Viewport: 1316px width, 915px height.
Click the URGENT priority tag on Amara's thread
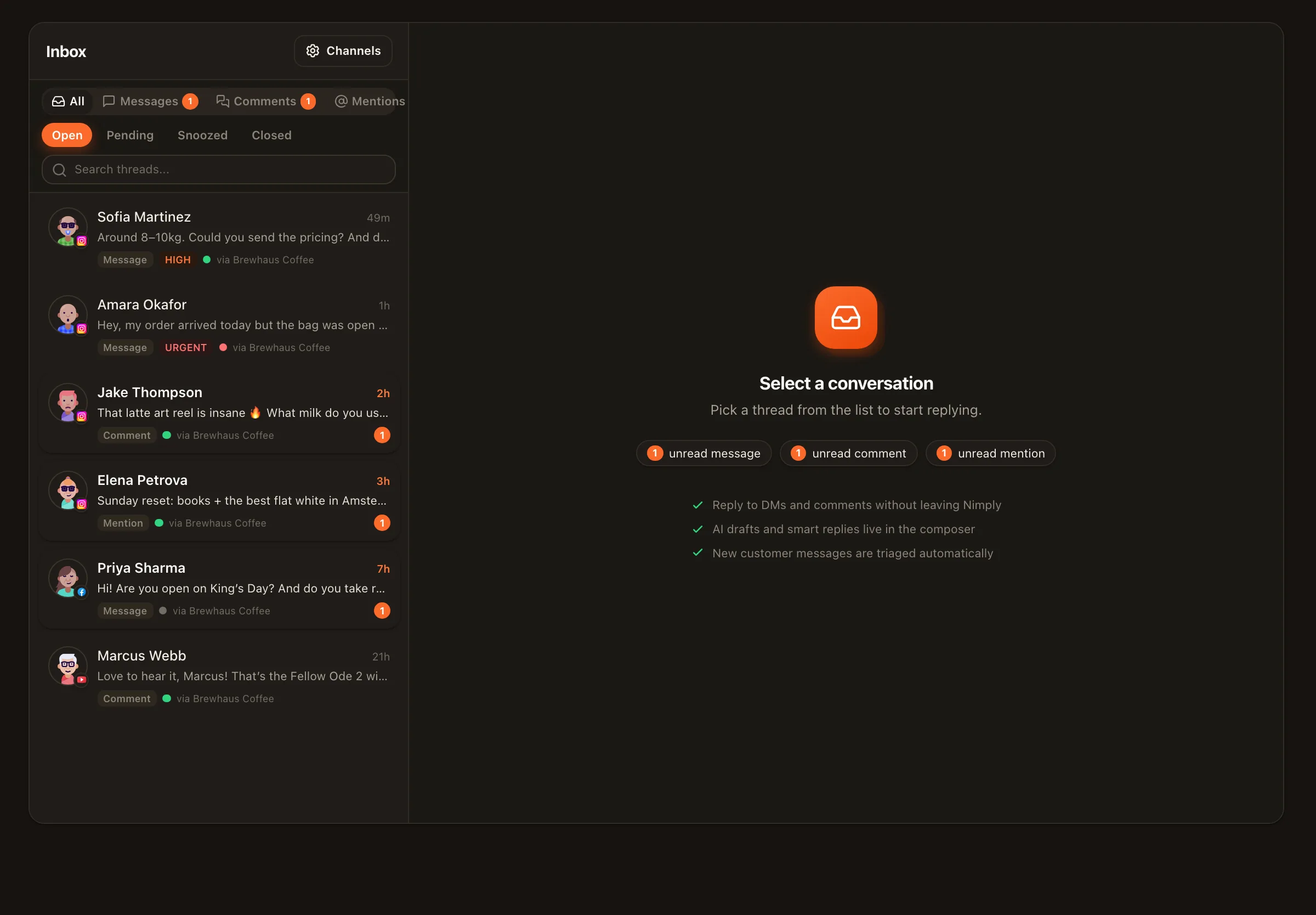pos(186,348)
